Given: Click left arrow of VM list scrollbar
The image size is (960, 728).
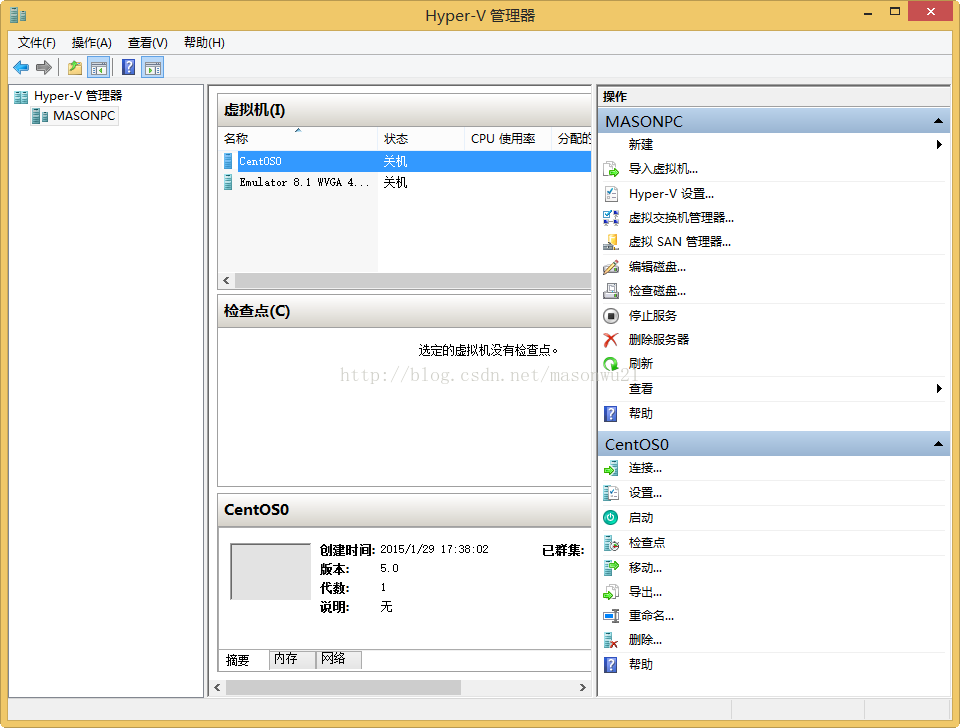Looking at the screenshot, I should (x=227, y=280).
